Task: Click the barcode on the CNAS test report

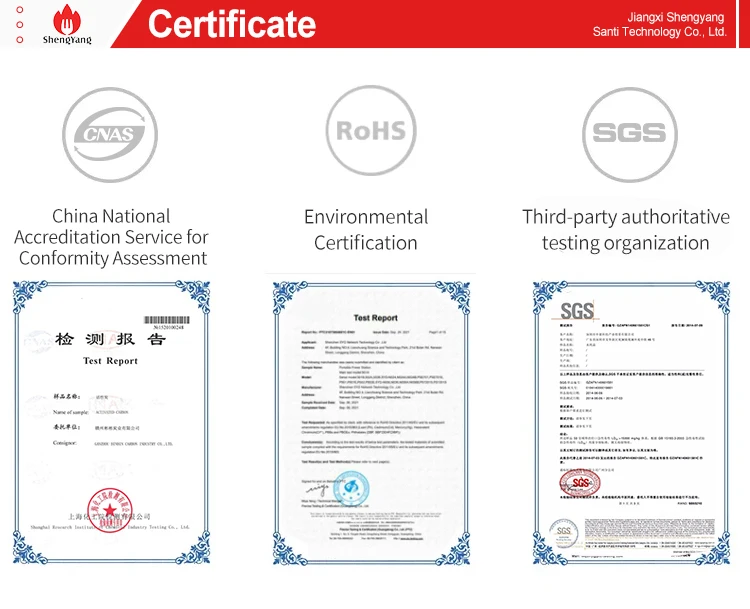Action: (x=167, y=320)
